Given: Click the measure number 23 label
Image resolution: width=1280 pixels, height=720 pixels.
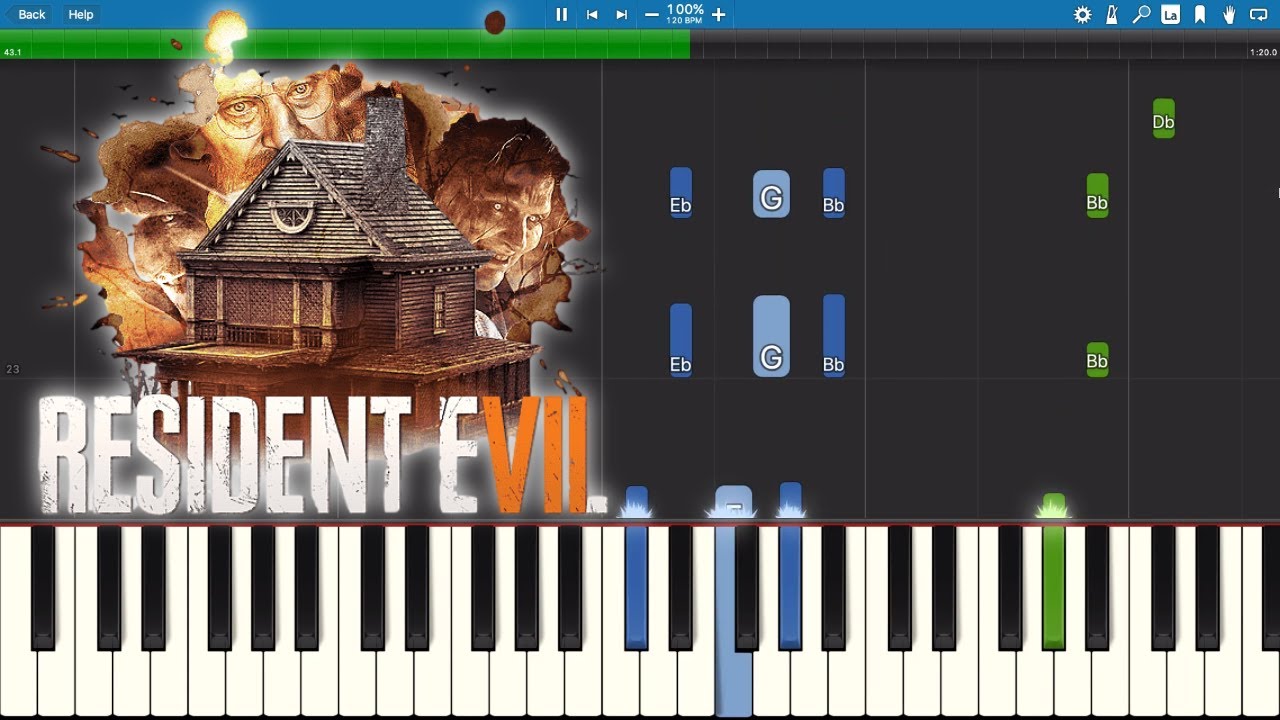Looking at the screenshot, I should pyautogui.click(x=13, y=369).
